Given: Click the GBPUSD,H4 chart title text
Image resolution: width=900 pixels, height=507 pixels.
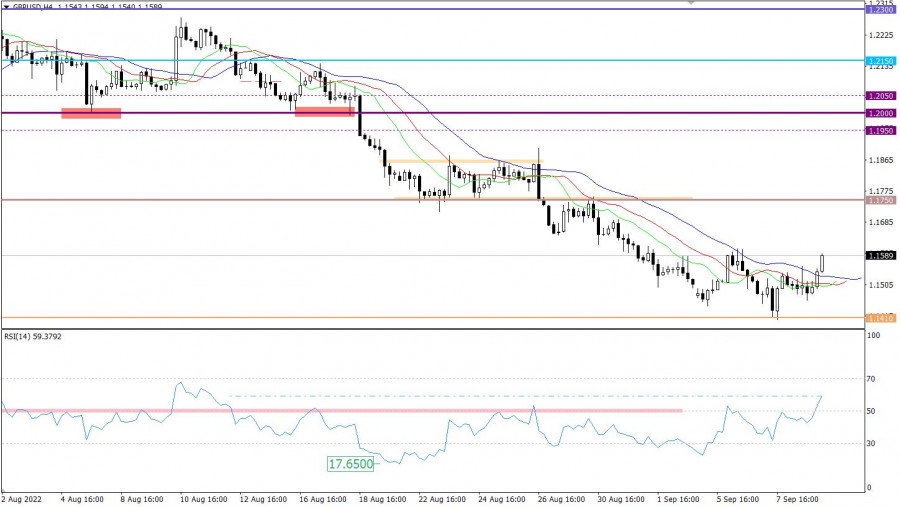Looking at the screenshot, I should (38, 5).
